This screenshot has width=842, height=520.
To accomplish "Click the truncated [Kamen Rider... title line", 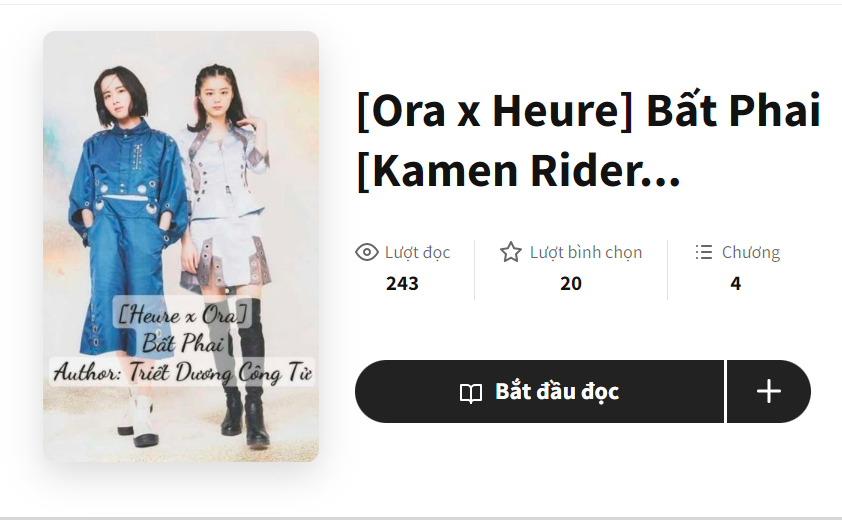I will coord(519,170).
